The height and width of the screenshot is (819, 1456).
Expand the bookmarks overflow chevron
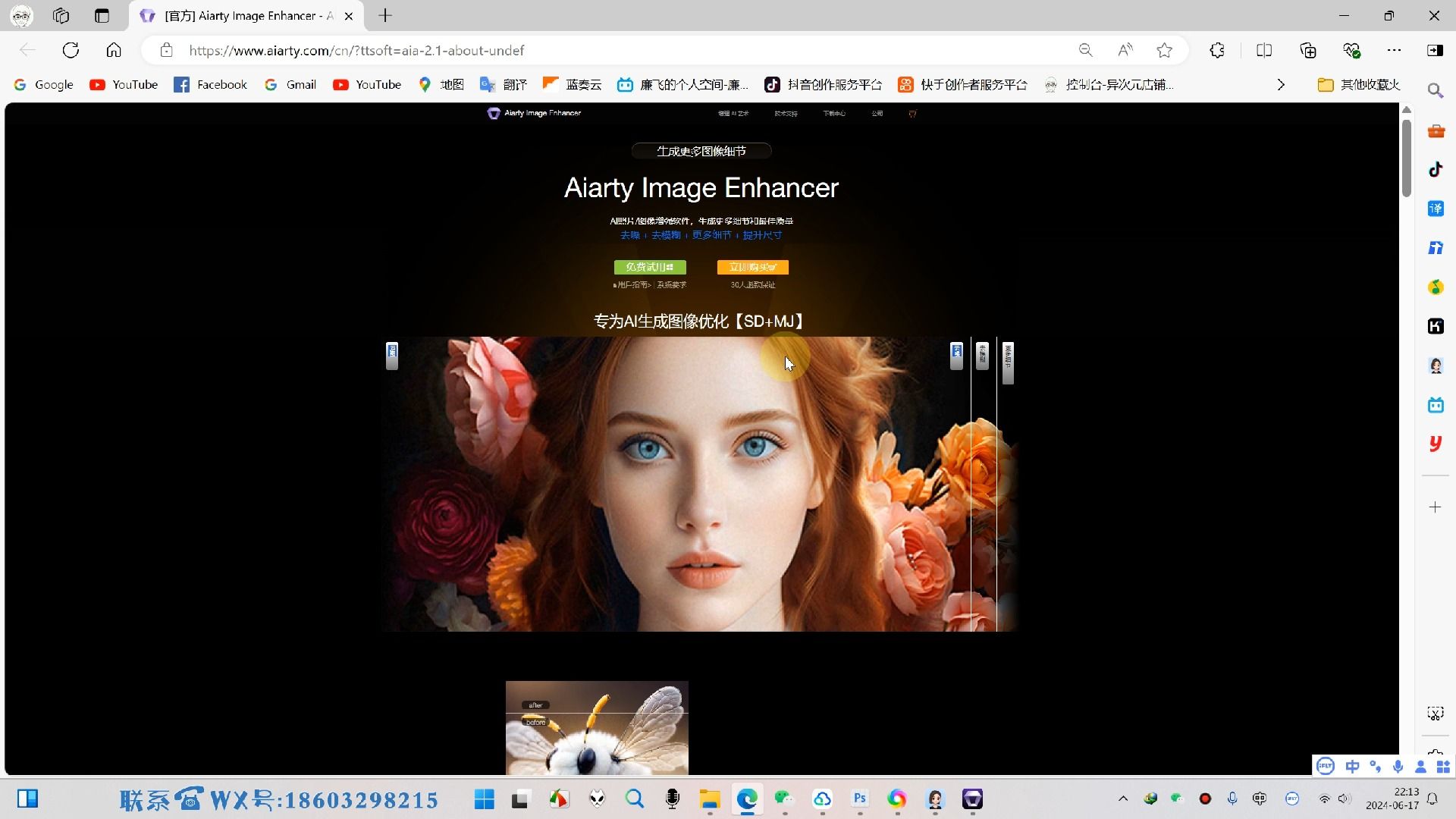(x=1281, y=85)
